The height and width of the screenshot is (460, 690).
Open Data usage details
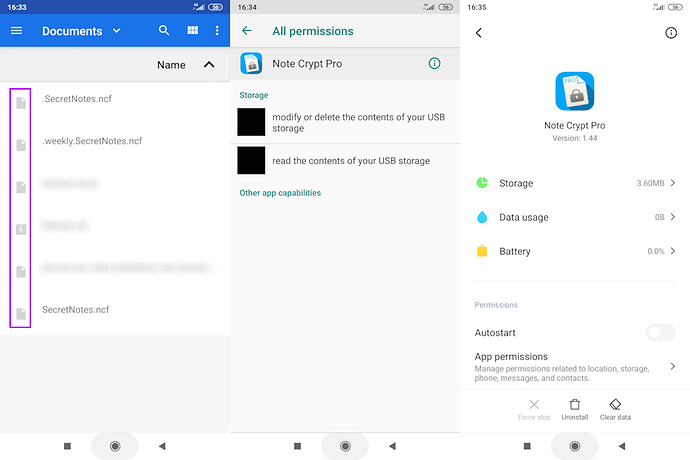click(x=575, y=217)
